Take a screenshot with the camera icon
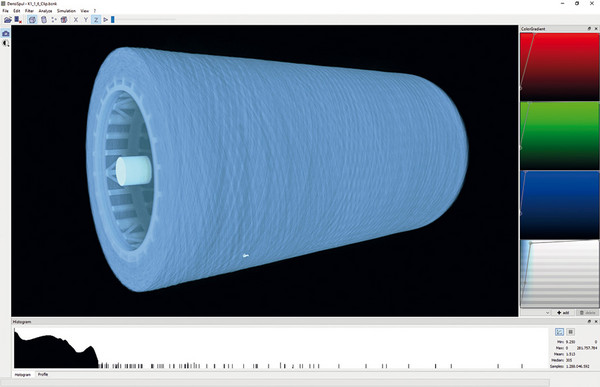Image resolution: width=600 pixels, height=387 pixels. 6,34
